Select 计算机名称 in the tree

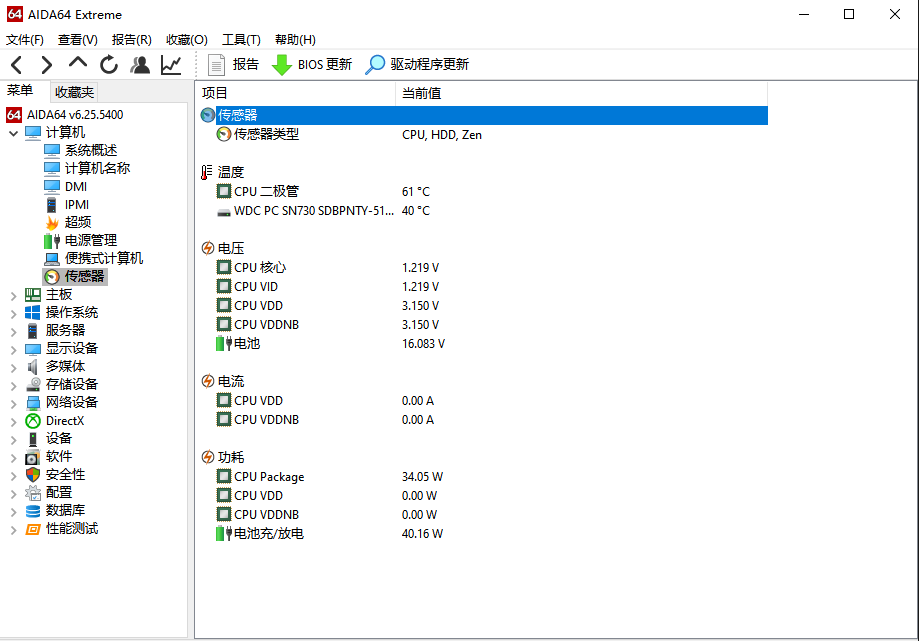pyautogui.click(x=87, y=168)
